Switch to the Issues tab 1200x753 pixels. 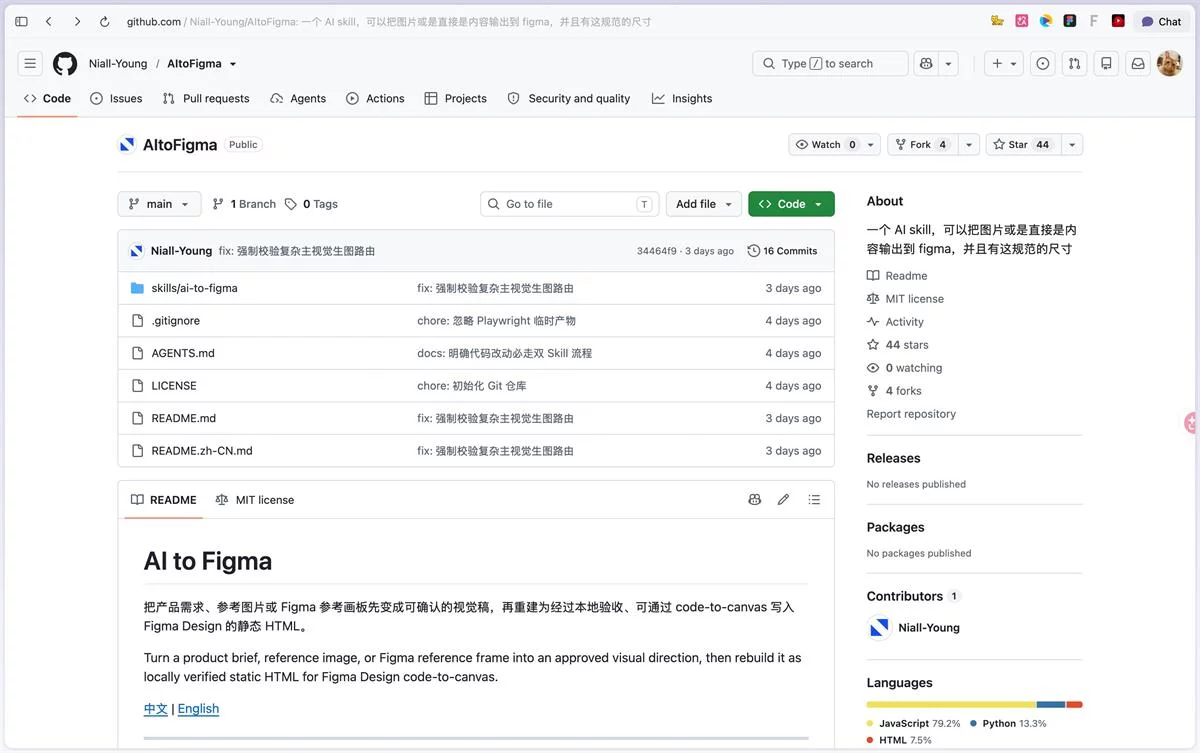pyautogui.click(x=116, y=98)
